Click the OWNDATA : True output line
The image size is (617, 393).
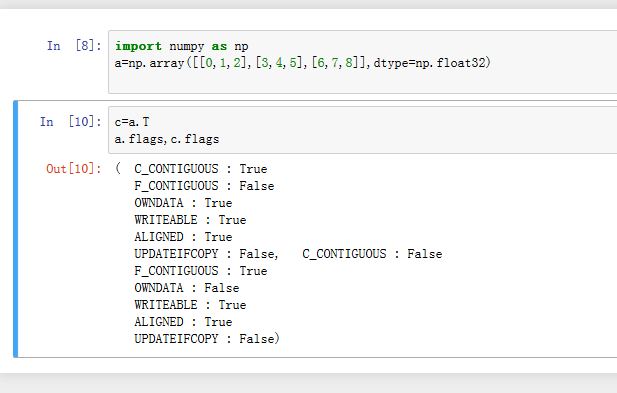click(183, 203)
